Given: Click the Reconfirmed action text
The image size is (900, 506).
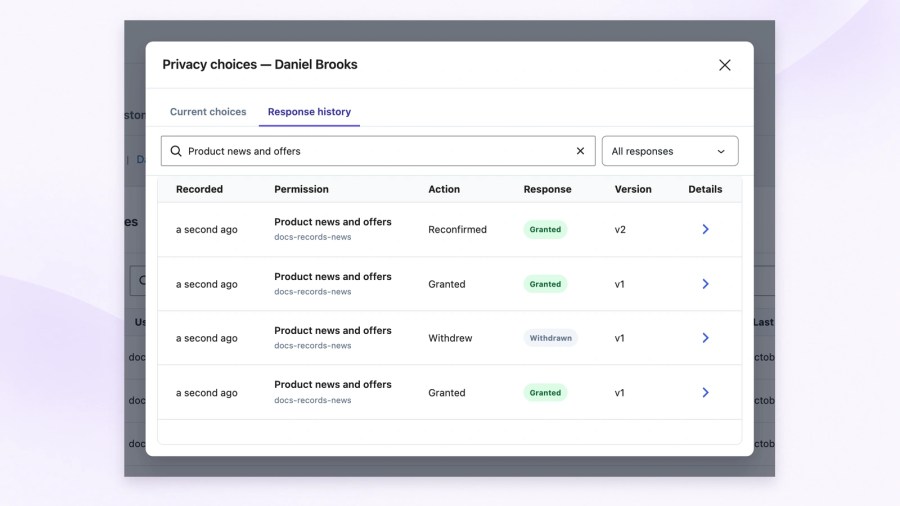Looking at the screenshot, I should [x=457, y=229].
